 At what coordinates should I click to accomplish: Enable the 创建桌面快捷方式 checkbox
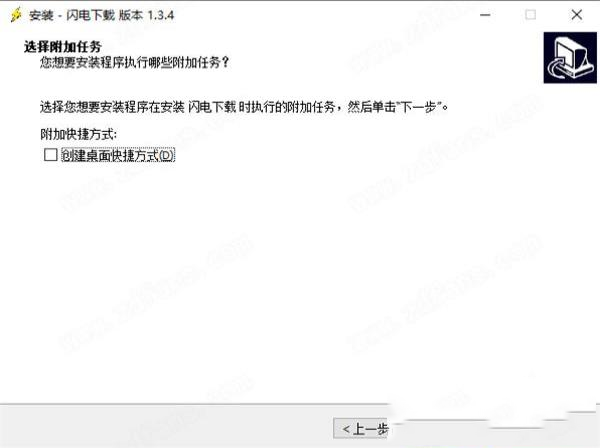(x=51, y=155)
